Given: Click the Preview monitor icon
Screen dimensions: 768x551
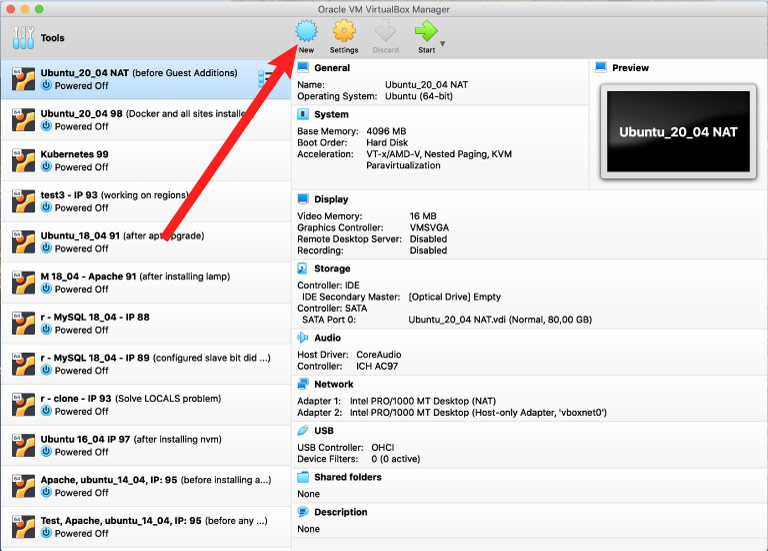Looking at the screenshot, I should (601, 67).
